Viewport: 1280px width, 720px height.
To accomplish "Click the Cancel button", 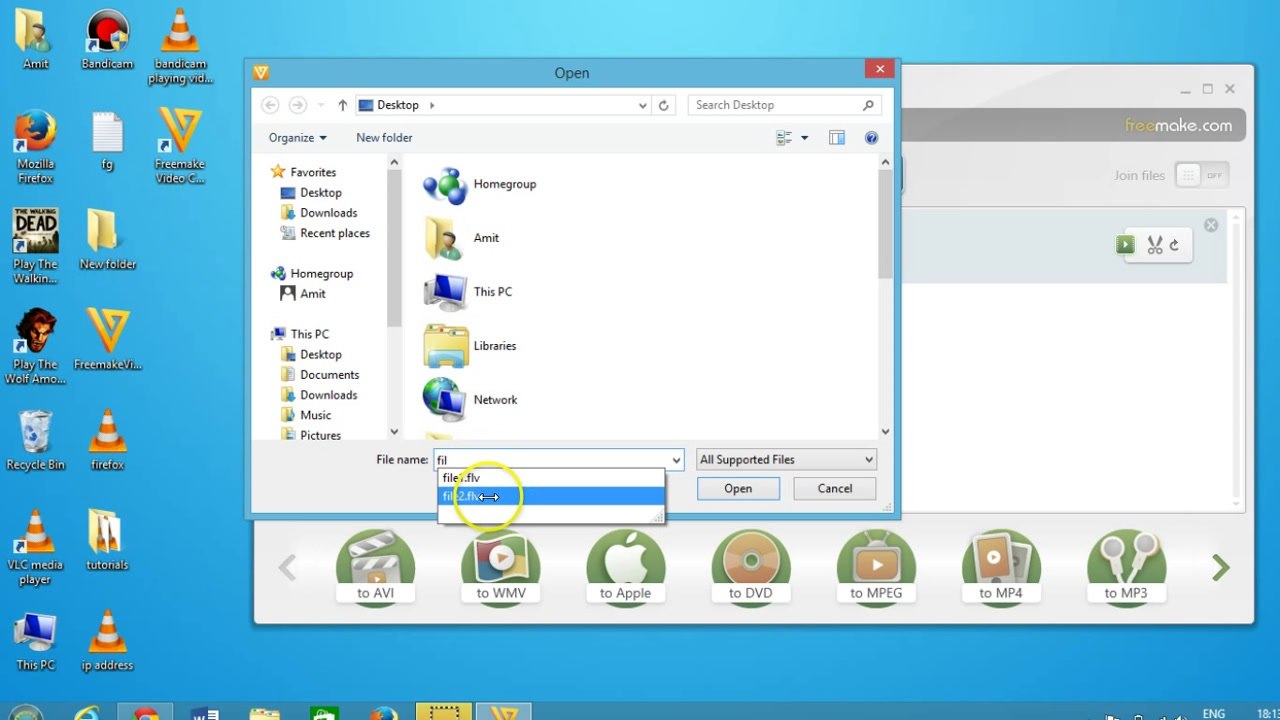I will tap(835, 489).
